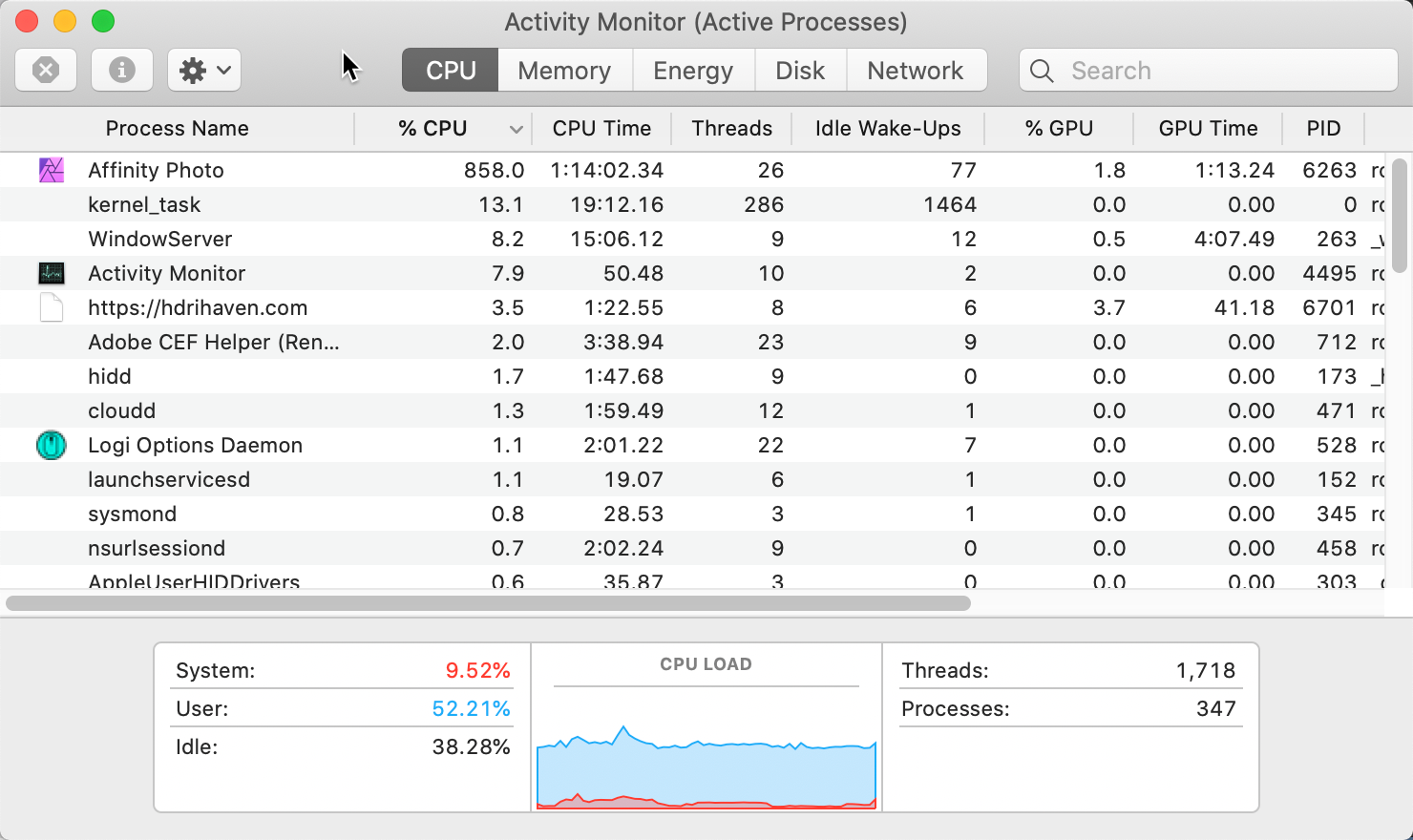Image resolution: width=1413 pixels, height=840 pixels.
Task: Sort by Process Name column
Action: coord(178,128)
